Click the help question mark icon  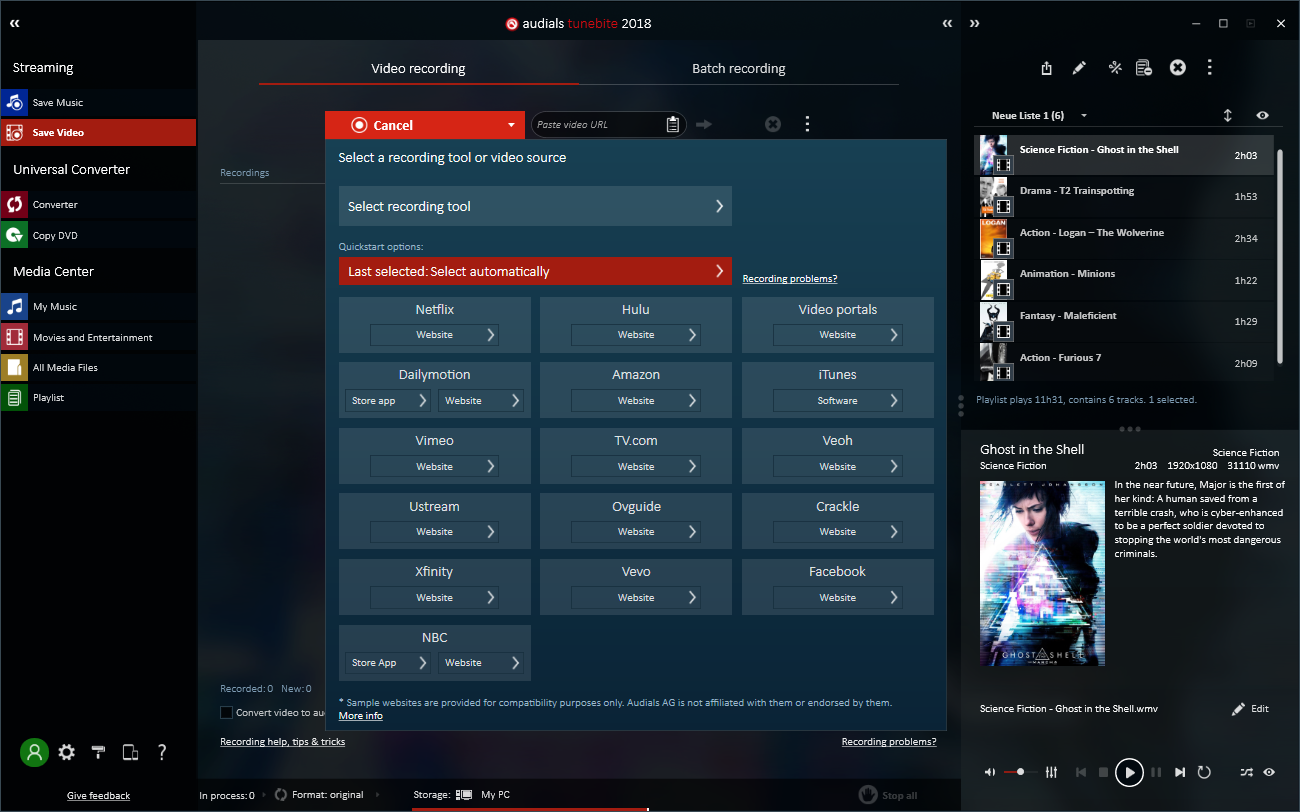162,753
